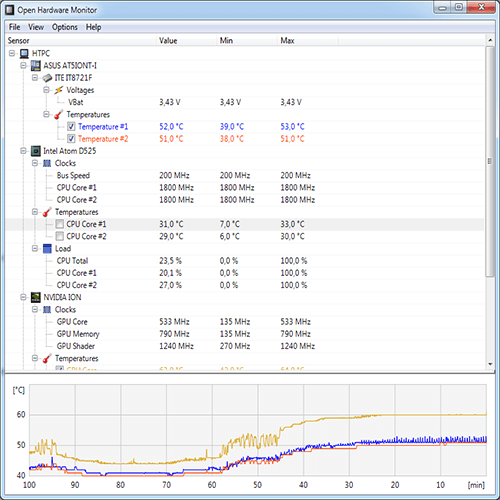
Task: Open the Options menu
Action: coord(65,27)
